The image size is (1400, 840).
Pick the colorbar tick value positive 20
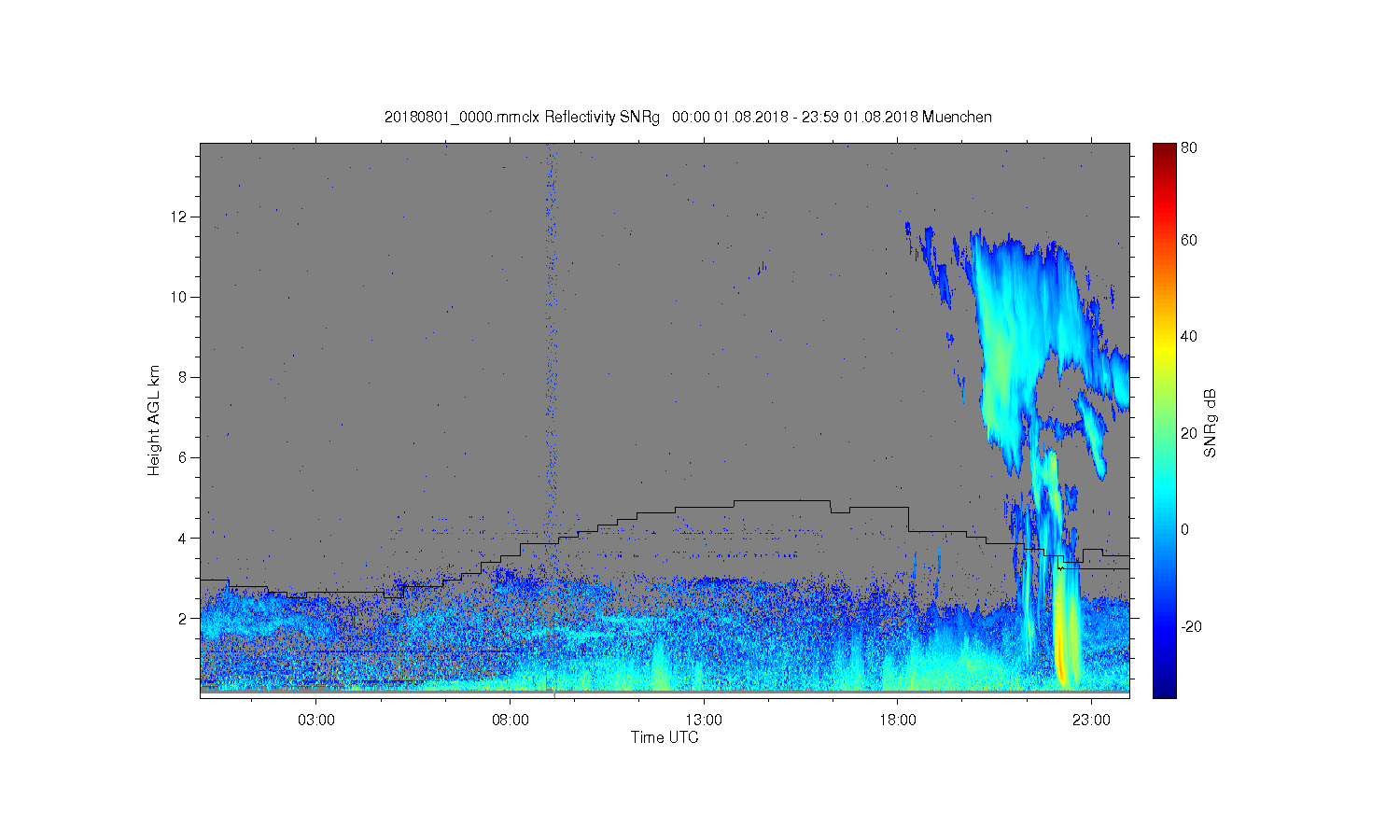point(1189,433)
